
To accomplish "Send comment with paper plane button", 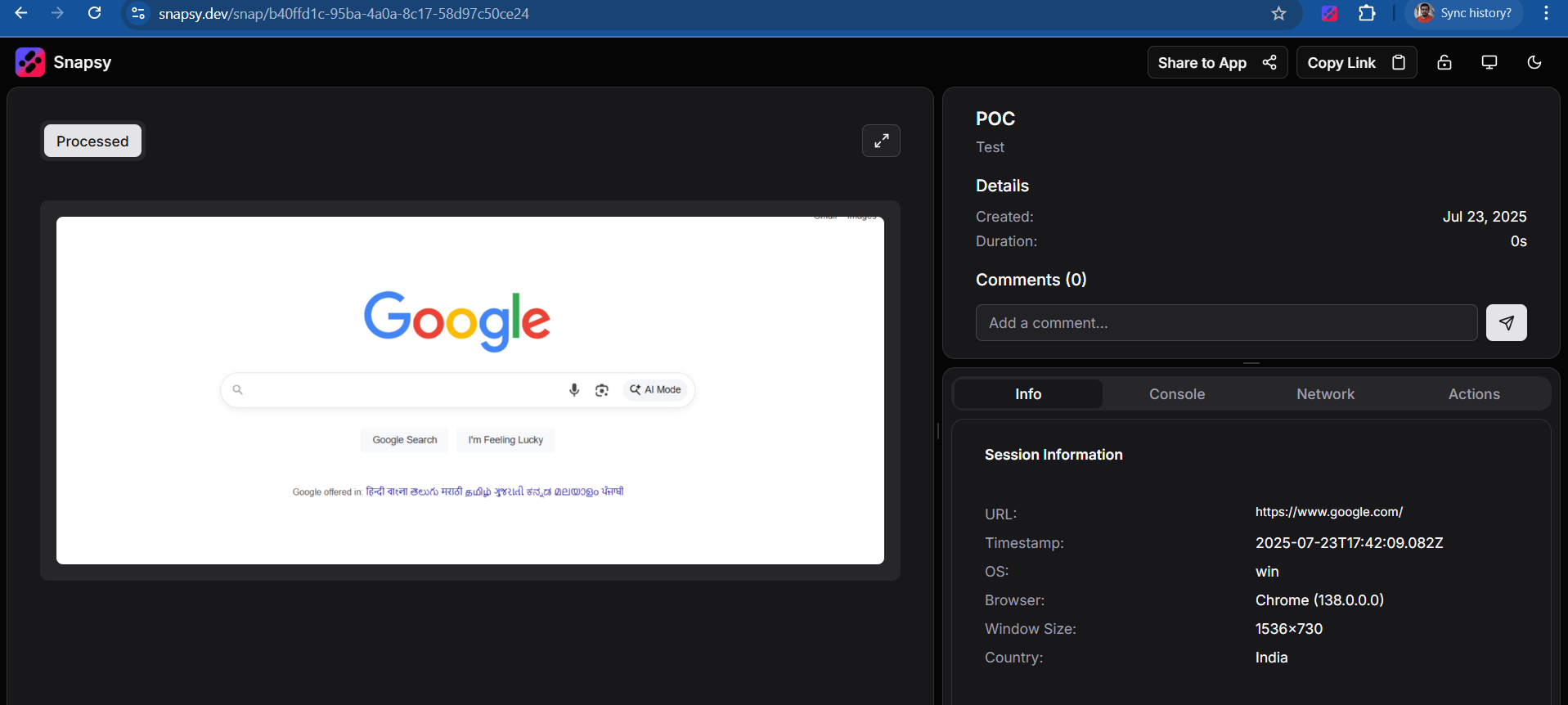I will click(x=1507, y=323).
